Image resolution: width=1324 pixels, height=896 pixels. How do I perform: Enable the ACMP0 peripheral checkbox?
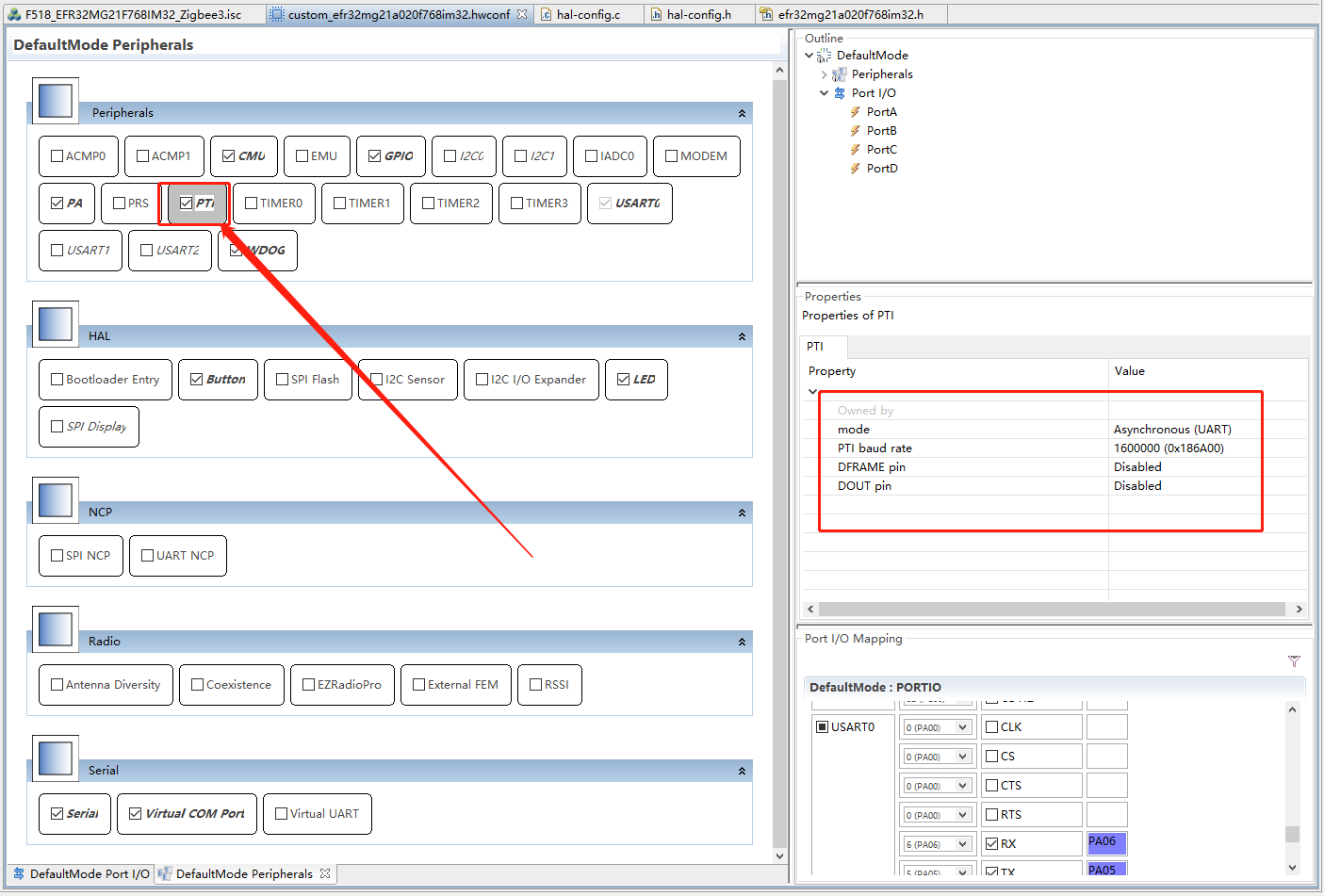click(57, 156)
